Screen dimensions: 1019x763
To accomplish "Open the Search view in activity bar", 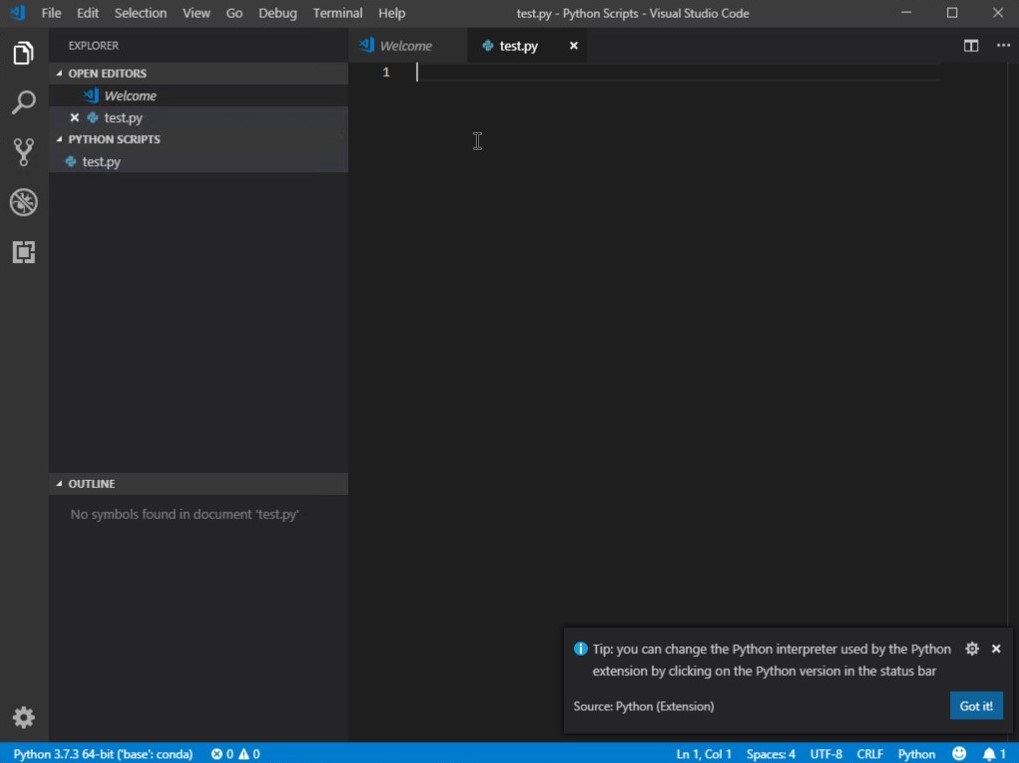I will pyautogui.click(x=23, y=102).
